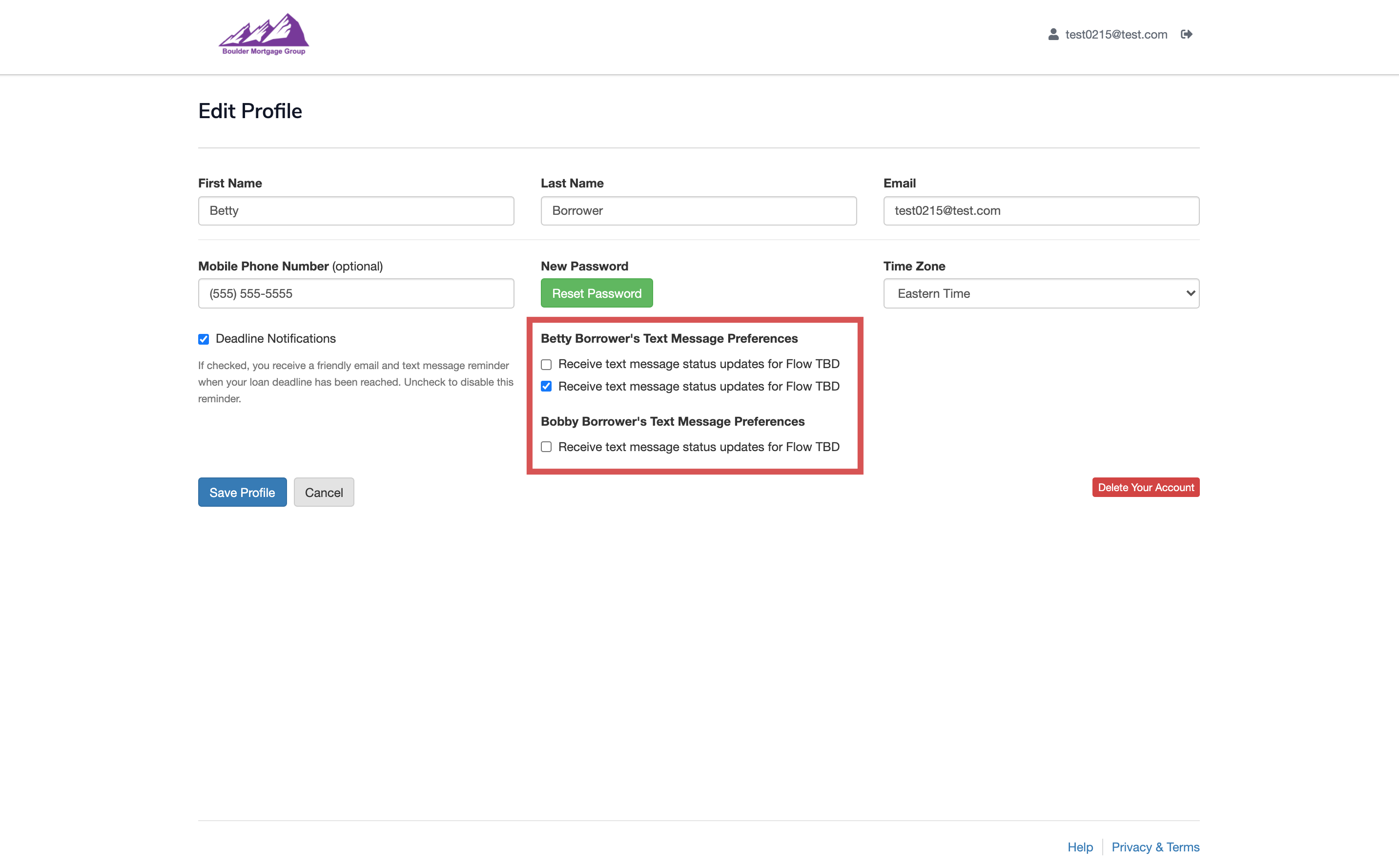Screen dimensions: 1399x868
Task: Click the Save Profile button
Action: tap(242, 493)
